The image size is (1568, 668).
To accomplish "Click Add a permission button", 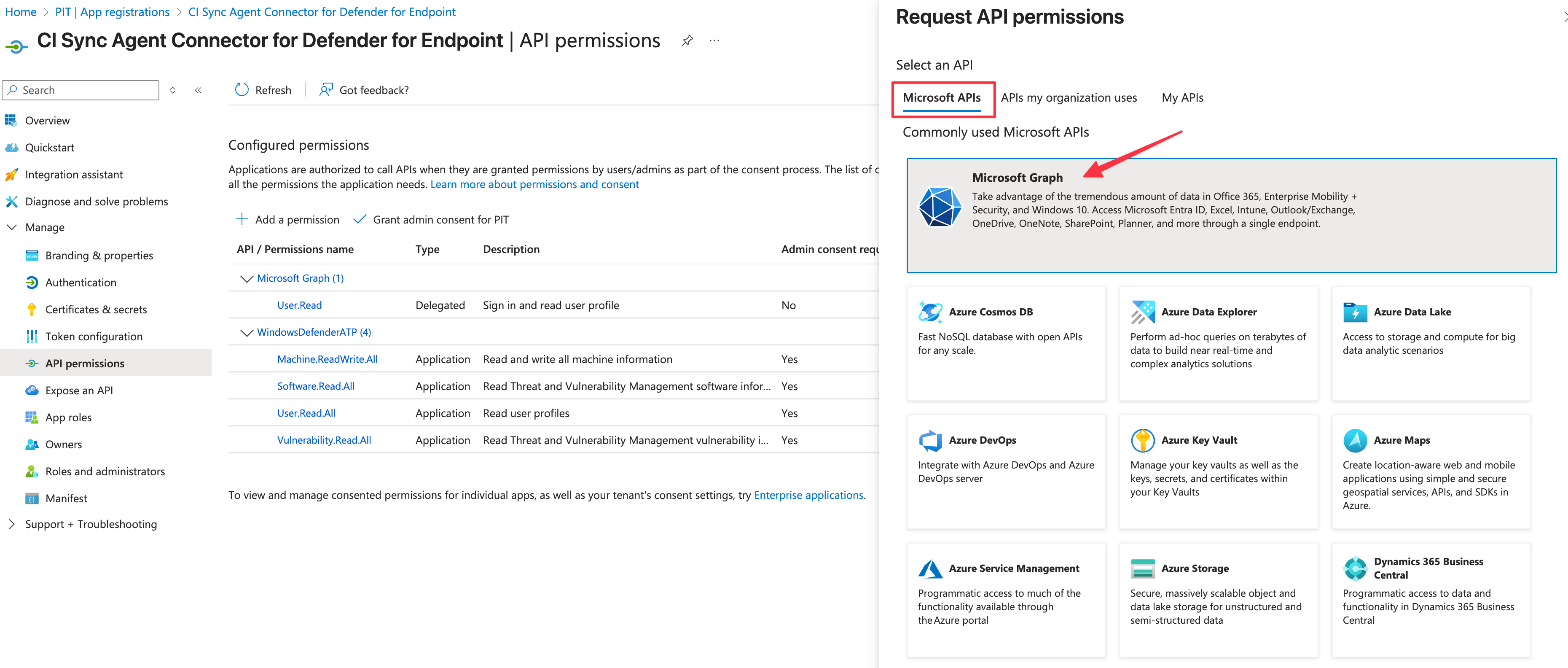I will click(x=287, y=220).
